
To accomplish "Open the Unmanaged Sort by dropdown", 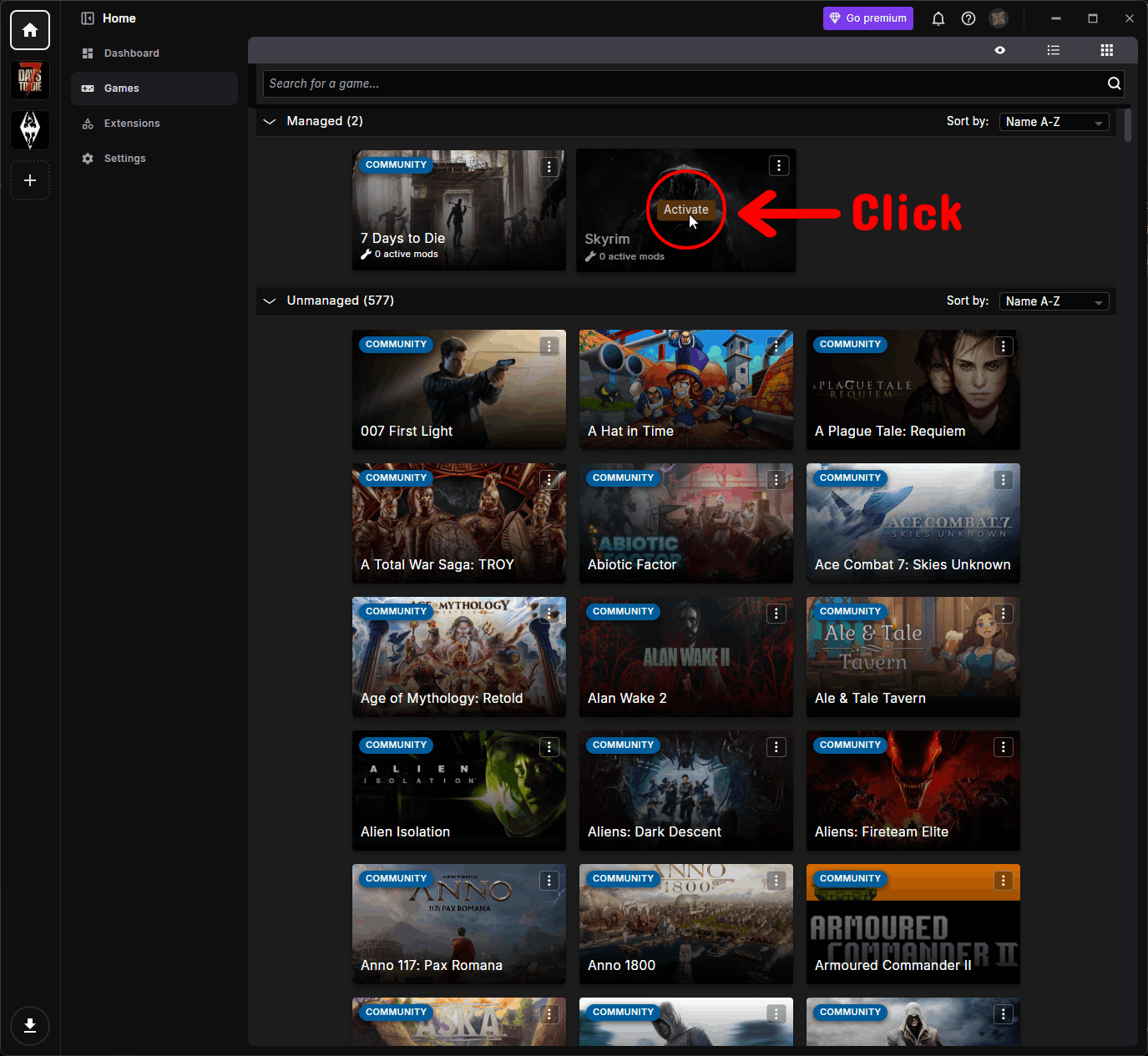I will pos(1054,301).
